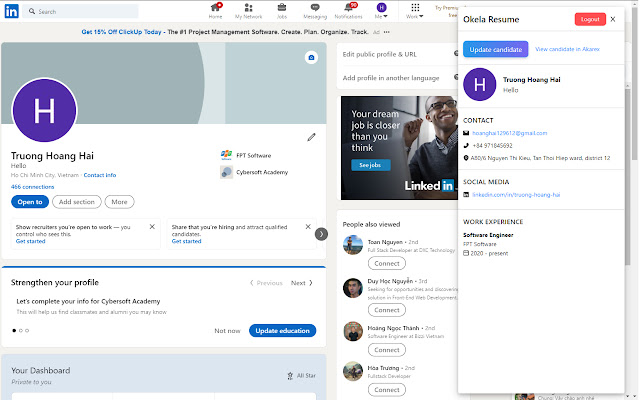Click the large H profile avatar
This screenshot has height=400, width=640.
(x=44, y=110)
